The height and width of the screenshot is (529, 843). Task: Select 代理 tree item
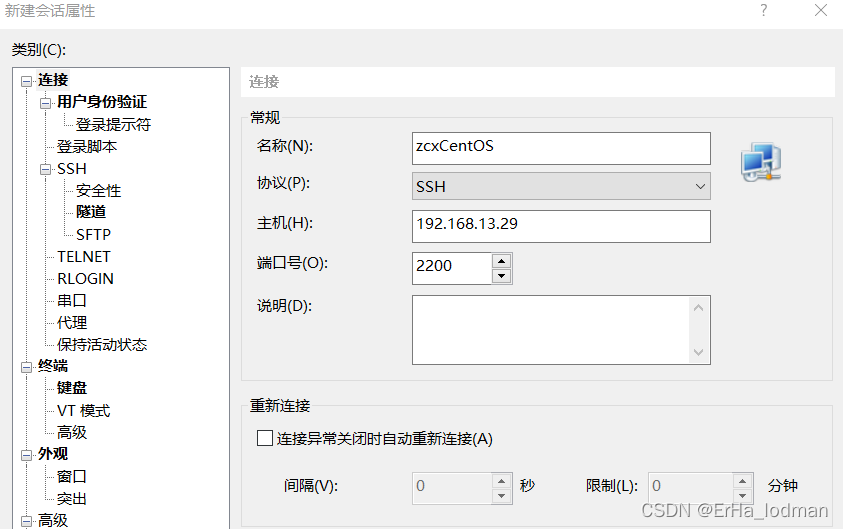coord(72,323)
